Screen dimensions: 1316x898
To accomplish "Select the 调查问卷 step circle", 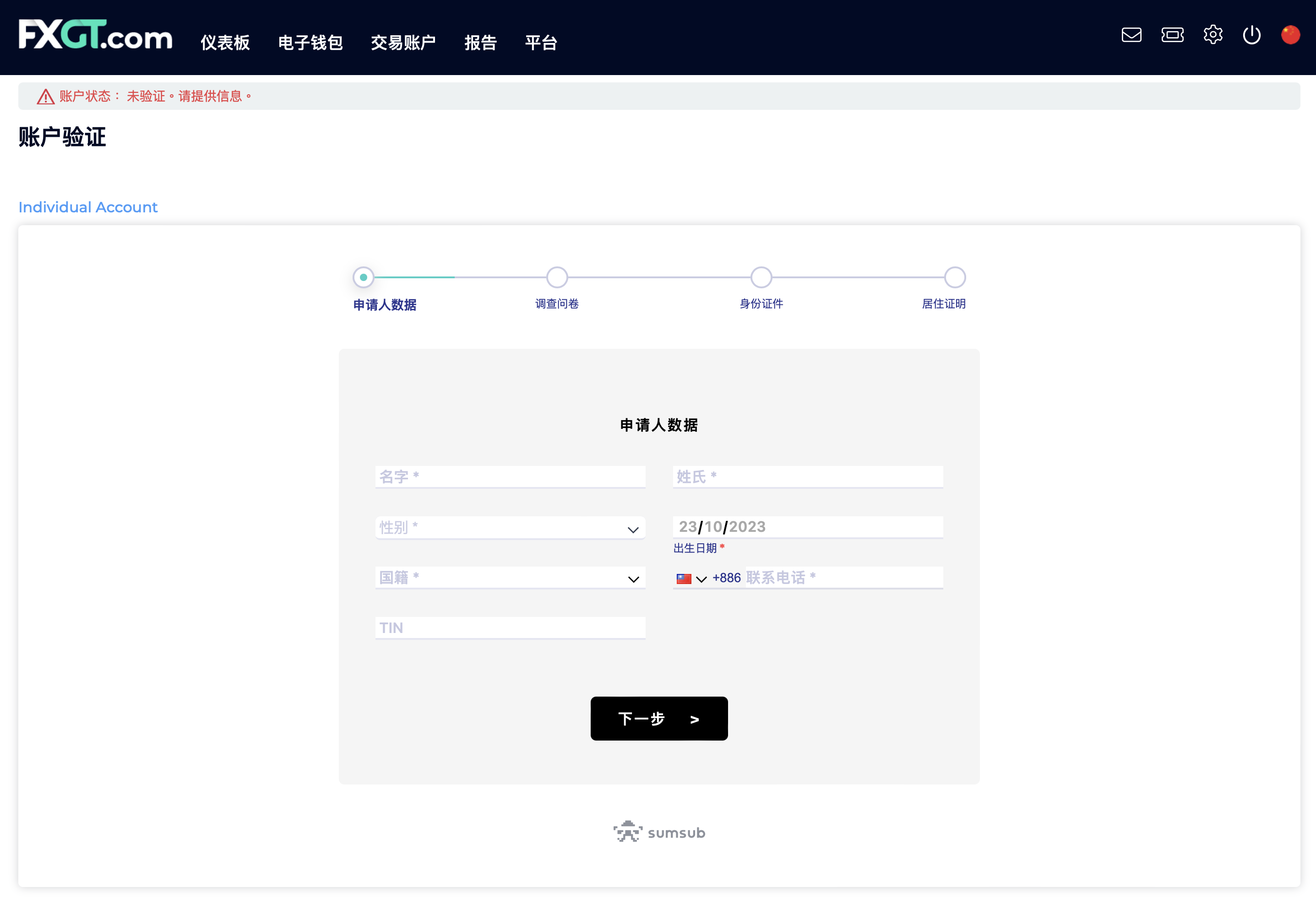I will 557,277.
